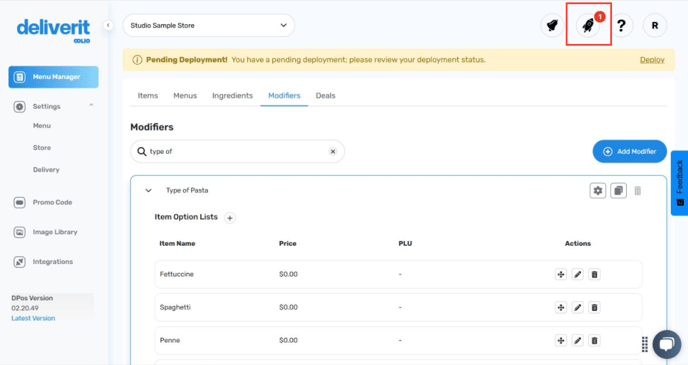Image resolution: width=688 pixels, height=365 pixels.
Task: Click the Price column header
Action: pos(288,243)
